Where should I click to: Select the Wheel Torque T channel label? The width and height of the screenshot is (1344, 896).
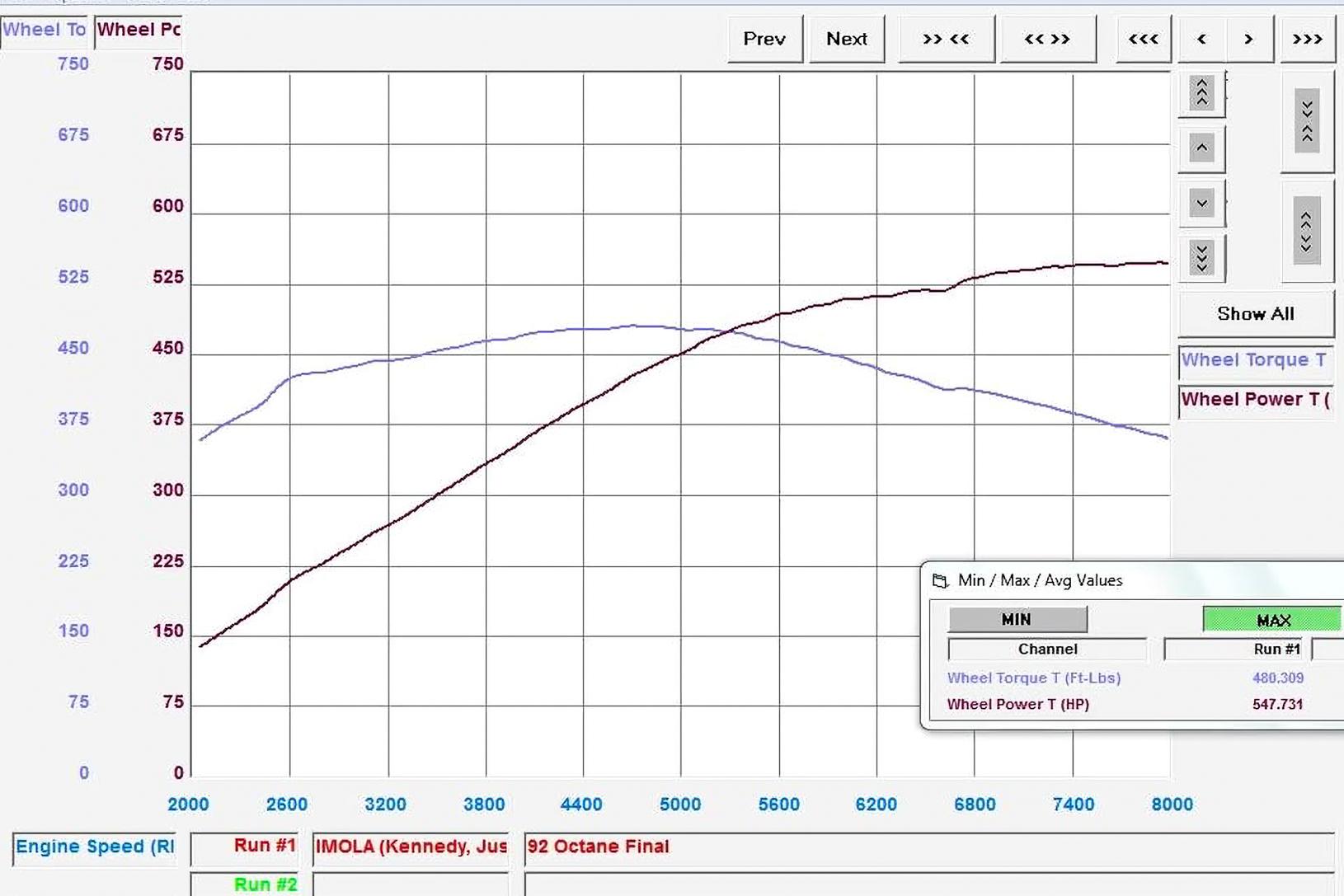point(1254,360)
